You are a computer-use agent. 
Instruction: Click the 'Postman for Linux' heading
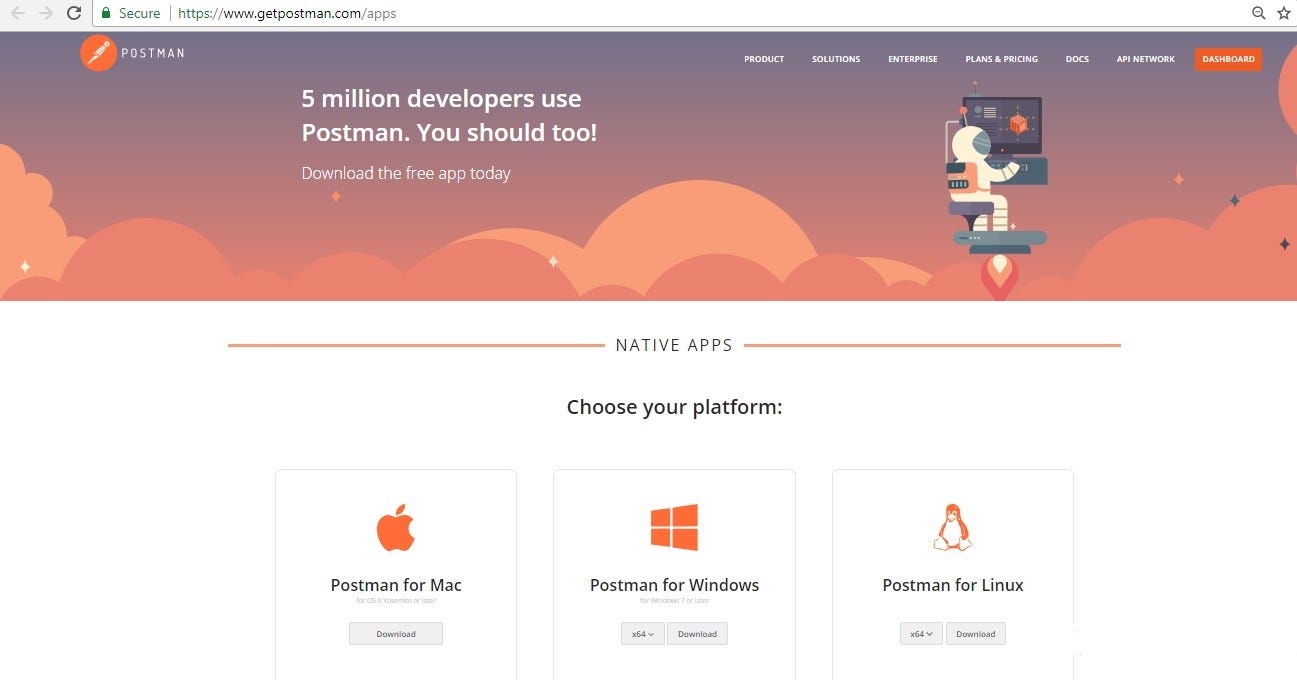pos(953,585)
